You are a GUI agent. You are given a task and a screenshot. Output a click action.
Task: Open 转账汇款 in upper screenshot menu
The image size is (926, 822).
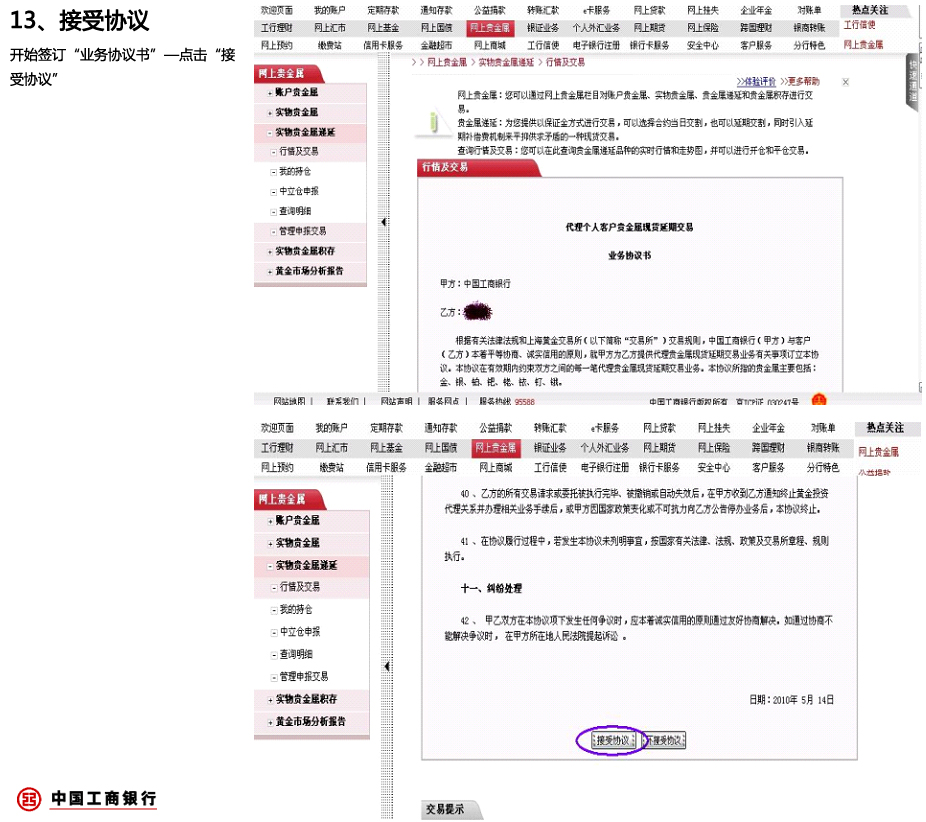[543, 10]
